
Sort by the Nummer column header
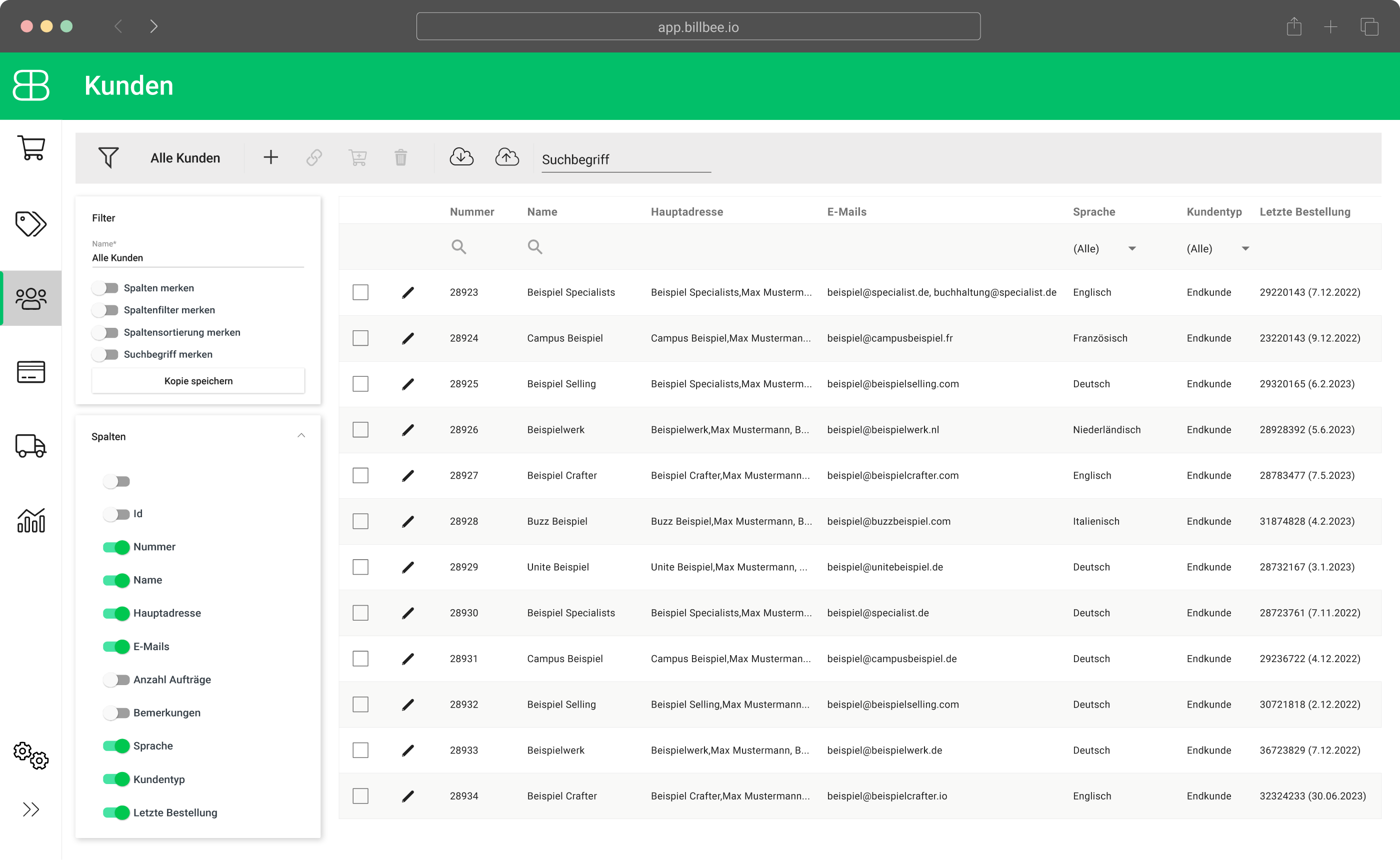(472, 211)
